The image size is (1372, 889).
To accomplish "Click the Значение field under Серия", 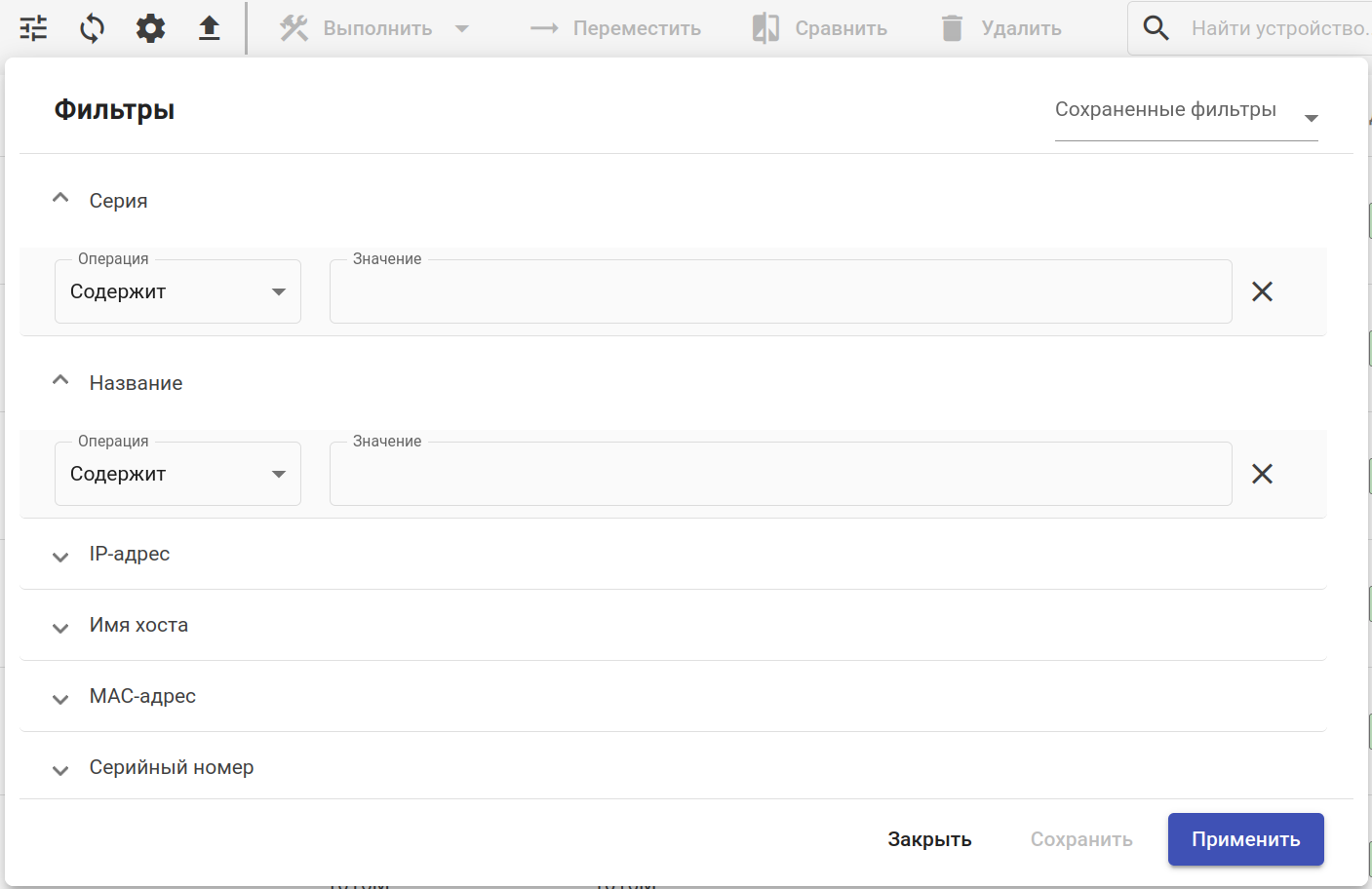I will pos(780,291).
